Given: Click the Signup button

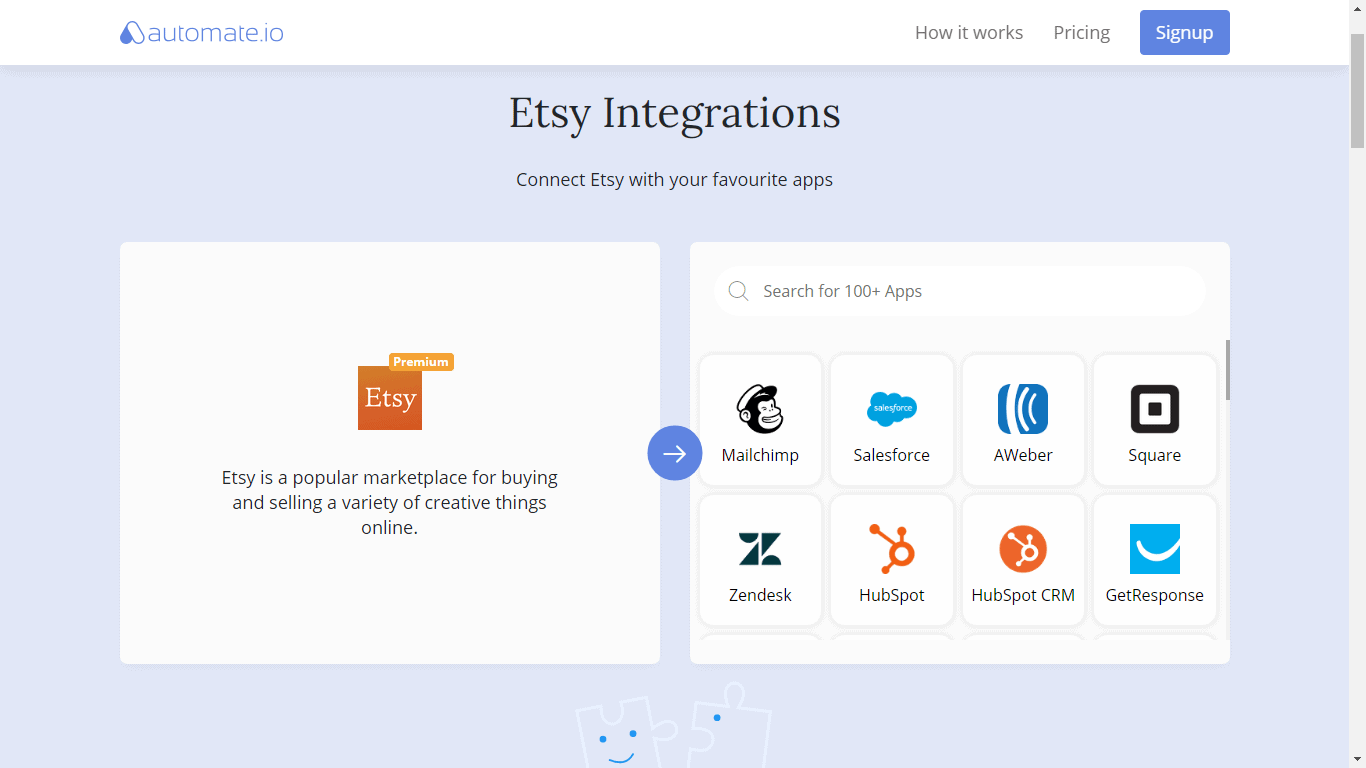Looking at the screenshot, I should coord(1185,33).
